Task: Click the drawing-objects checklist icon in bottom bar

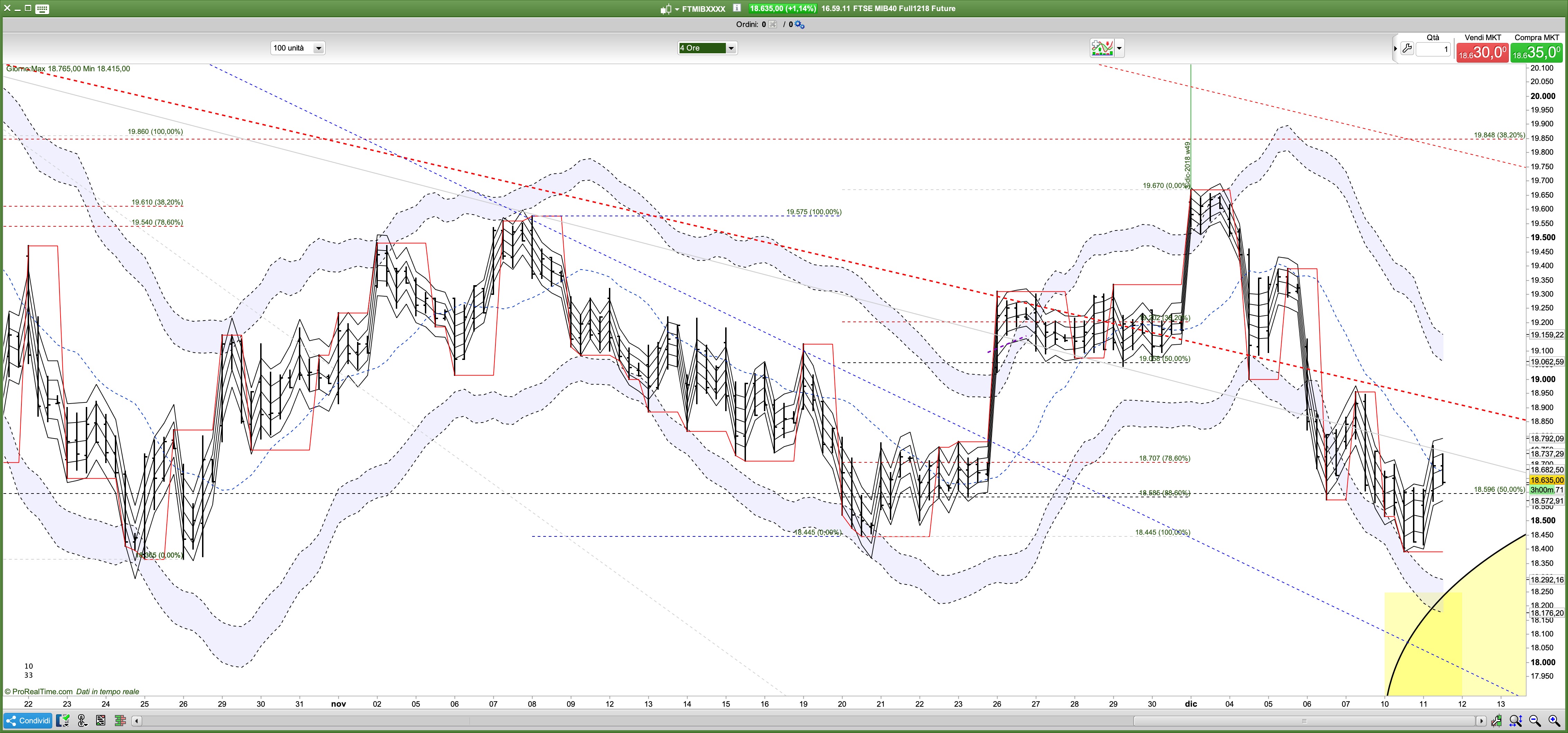Action: pyautogui.click(x=63, y=721)
